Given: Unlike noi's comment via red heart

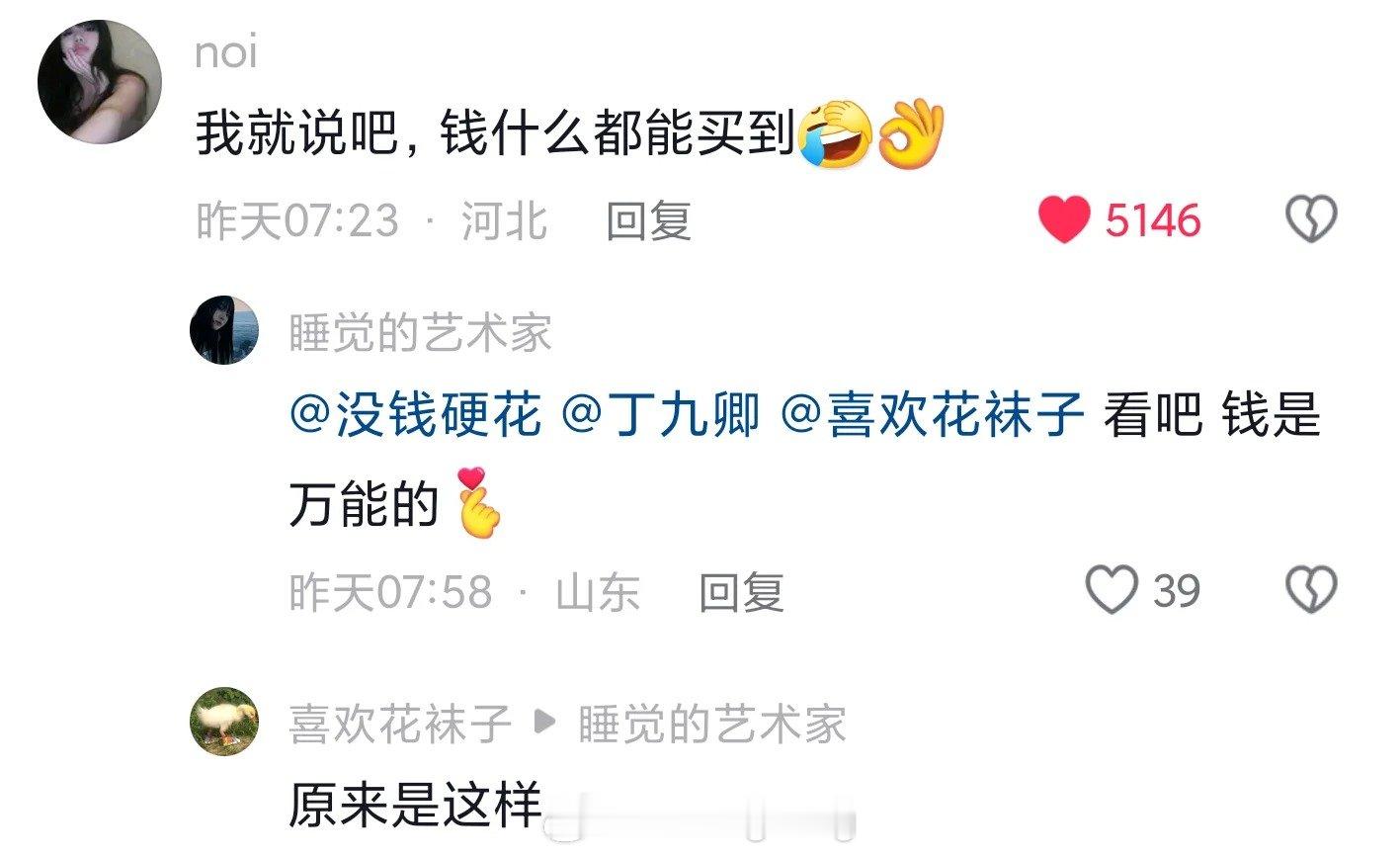Looking at the screenshot, I should point(1063,219).
